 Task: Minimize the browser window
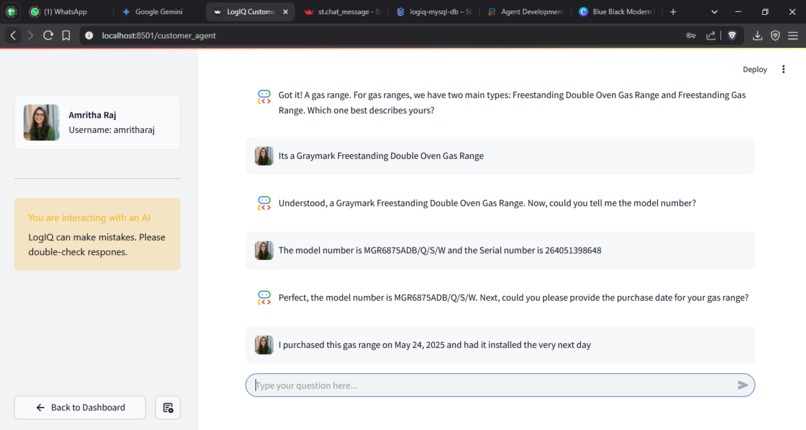click(x=738, y=11)
